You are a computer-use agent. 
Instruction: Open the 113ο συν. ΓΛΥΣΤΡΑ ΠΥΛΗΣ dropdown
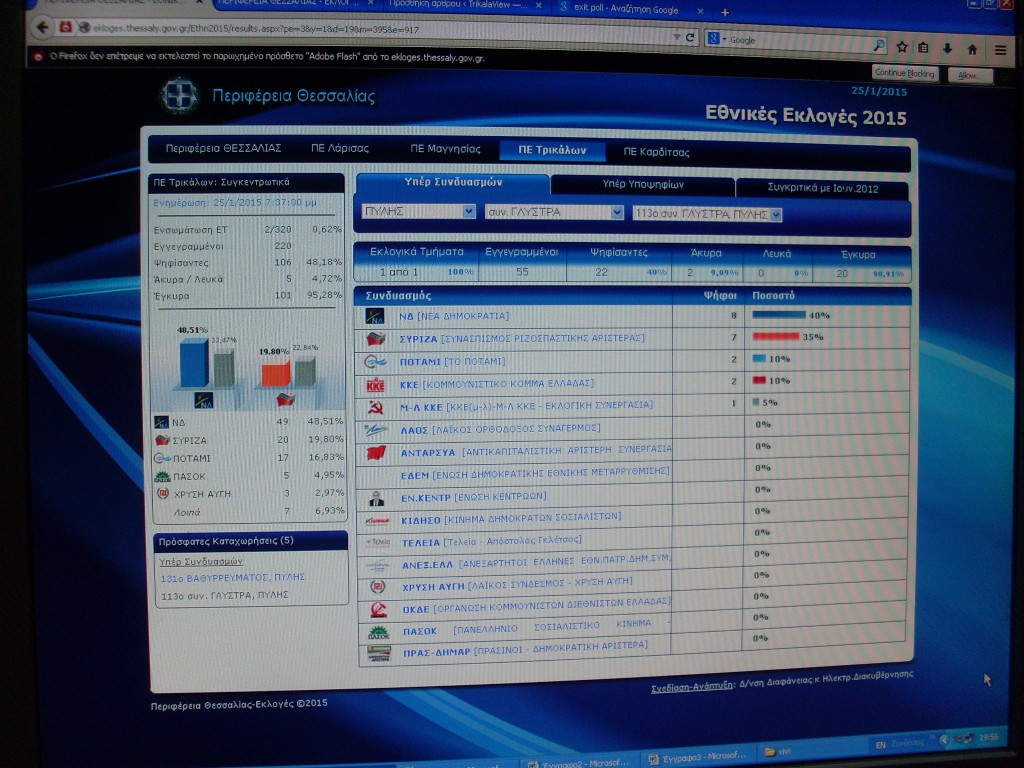[x=707, y=214]
